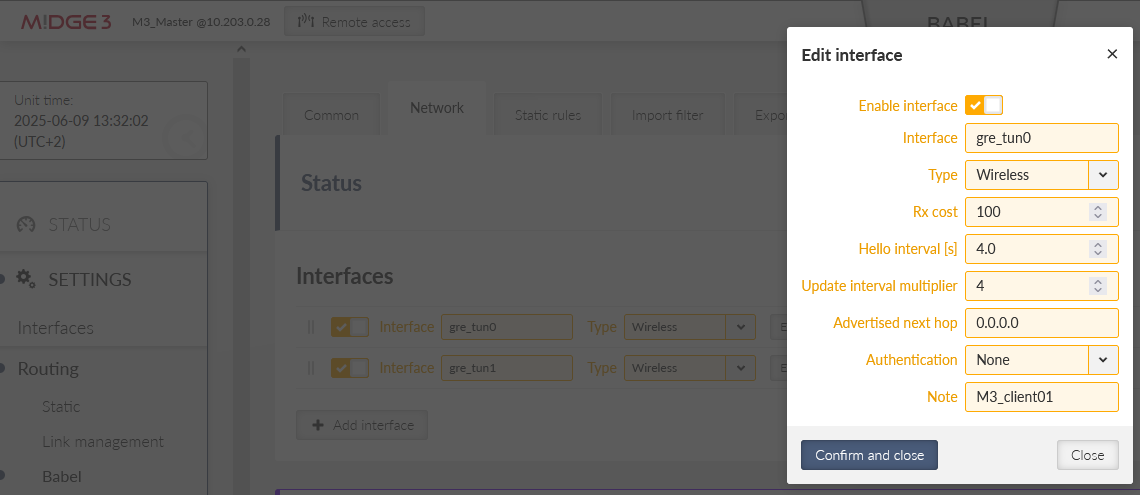Click the Settings gears icon in sidebar
Image resolution: width=1140 pixels, height=495 pixels.
(26, 278)
